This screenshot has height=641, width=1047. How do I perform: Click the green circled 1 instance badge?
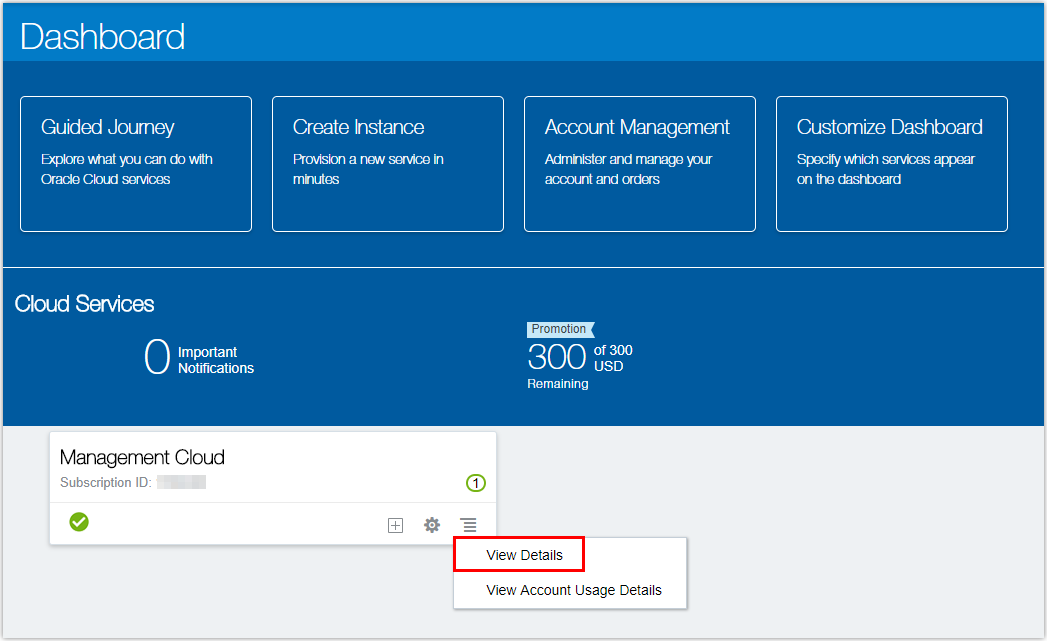[x=476, y=483]
